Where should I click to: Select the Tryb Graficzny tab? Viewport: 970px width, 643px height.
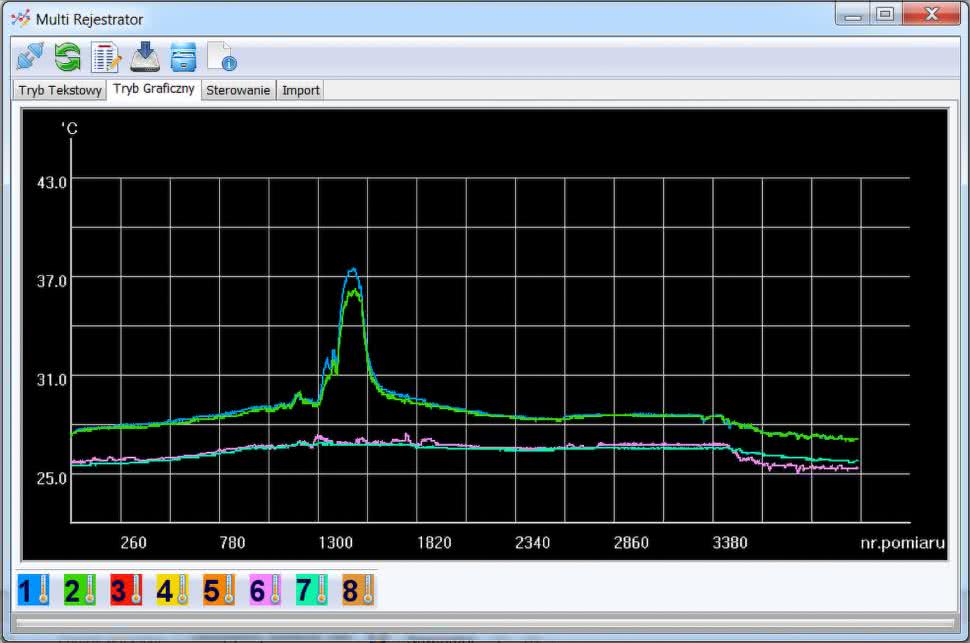coord(153,89)
